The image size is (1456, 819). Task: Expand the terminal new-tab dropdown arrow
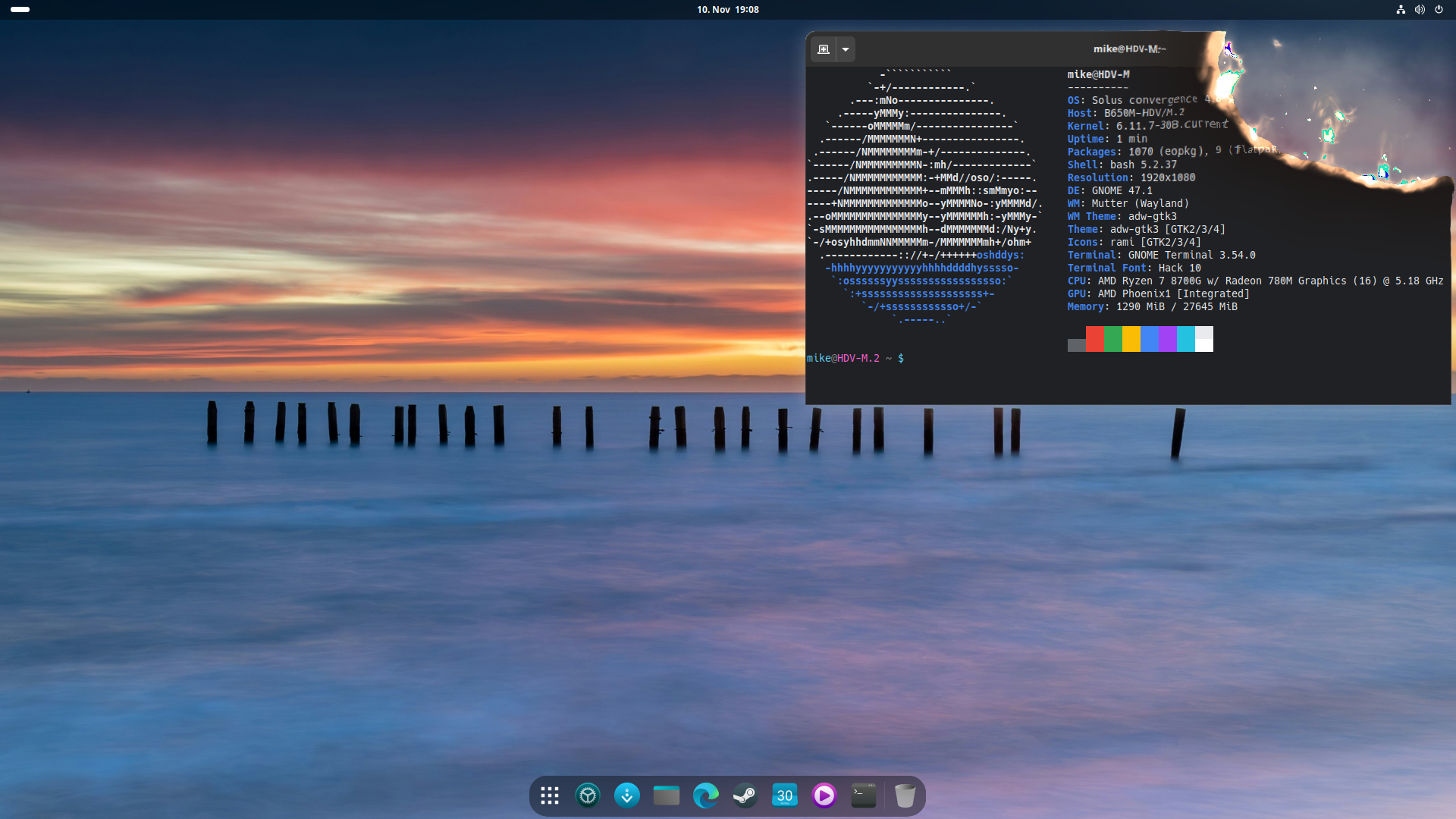[x=846, y=49]
